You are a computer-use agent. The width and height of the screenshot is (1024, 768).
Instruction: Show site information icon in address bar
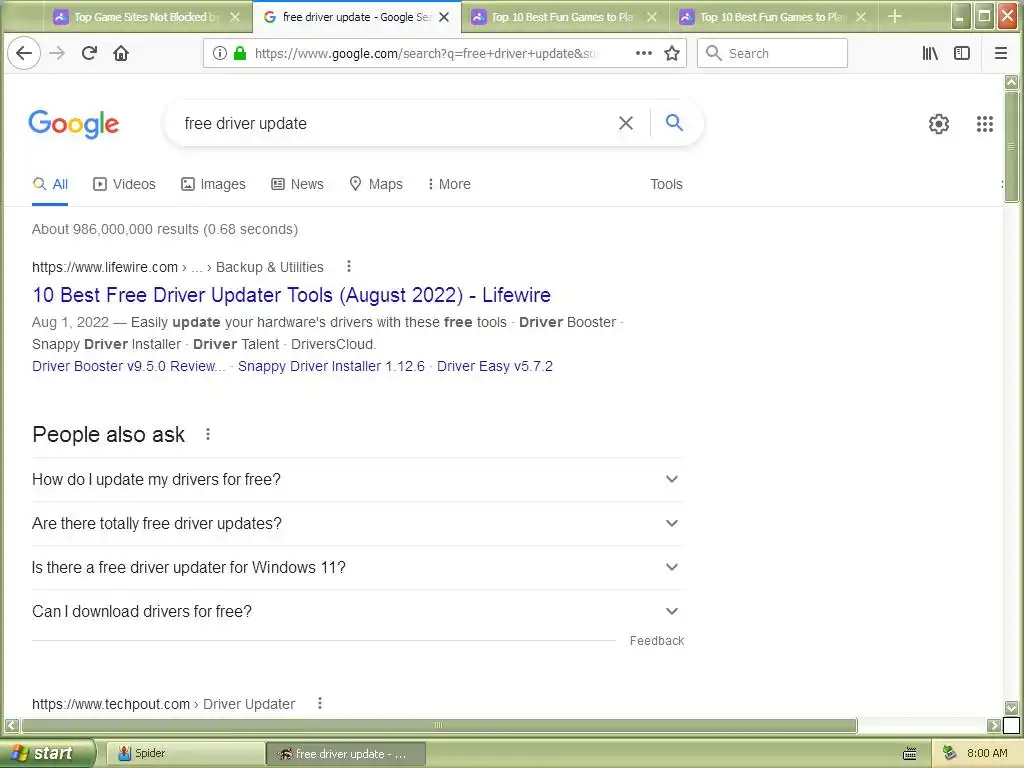[x=219, y=54]
